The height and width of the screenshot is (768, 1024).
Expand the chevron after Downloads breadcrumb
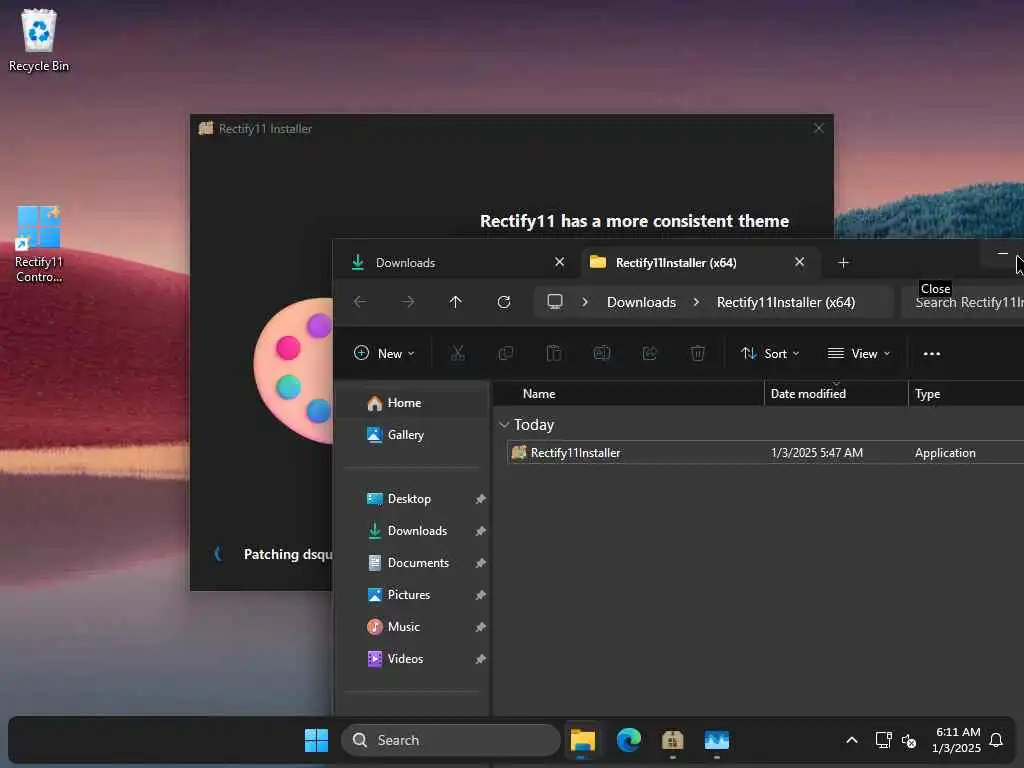[x=696, y=302]
